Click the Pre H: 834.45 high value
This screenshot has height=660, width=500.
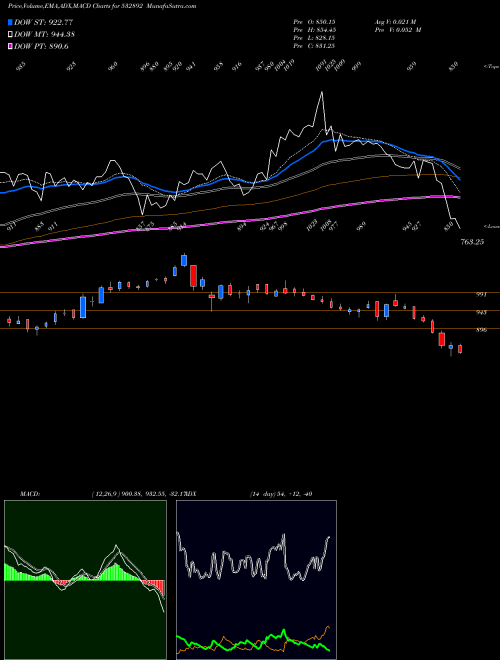coord(314,30)
